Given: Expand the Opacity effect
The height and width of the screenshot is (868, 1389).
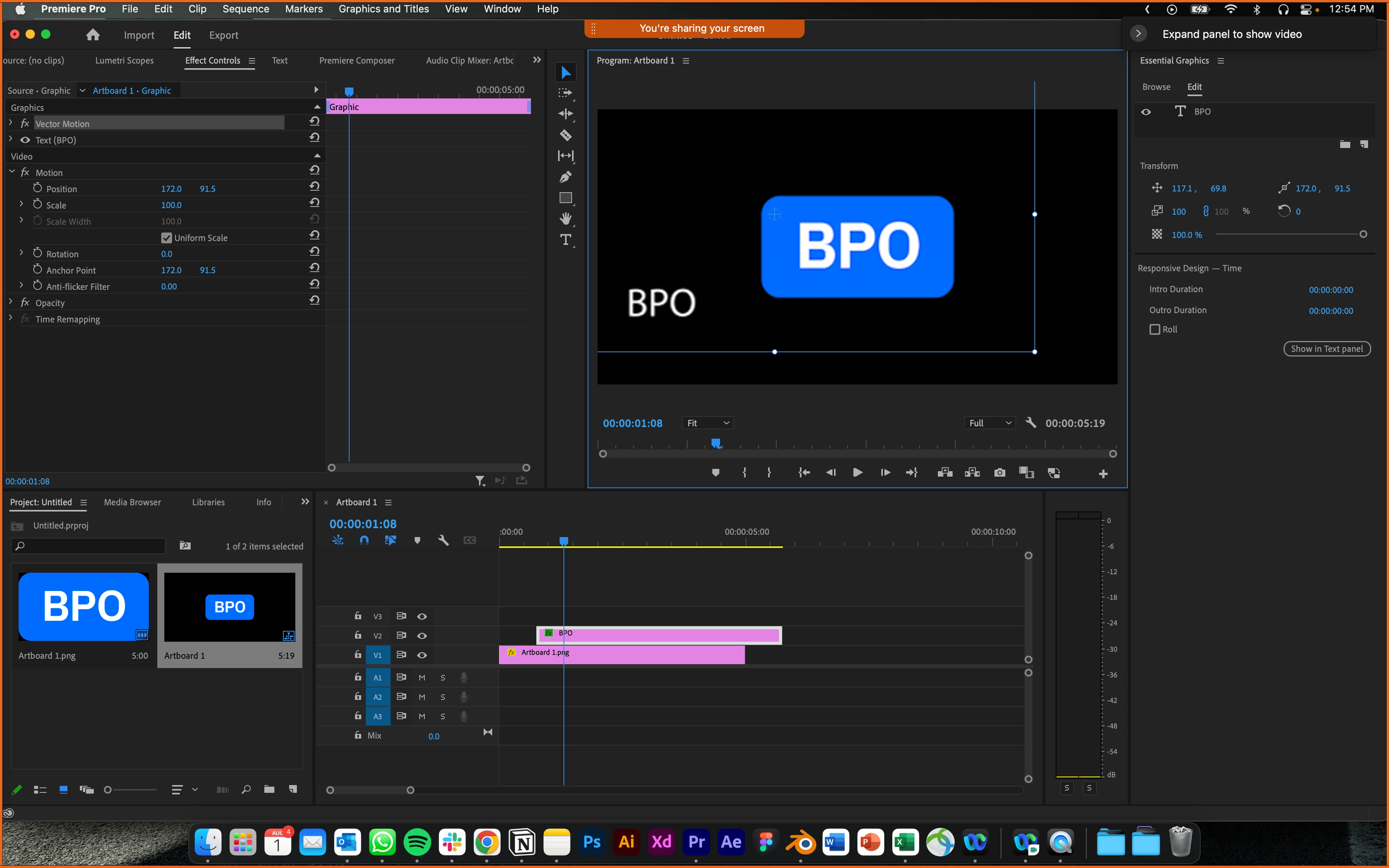Looking at the screenshot, I should 10,302.
